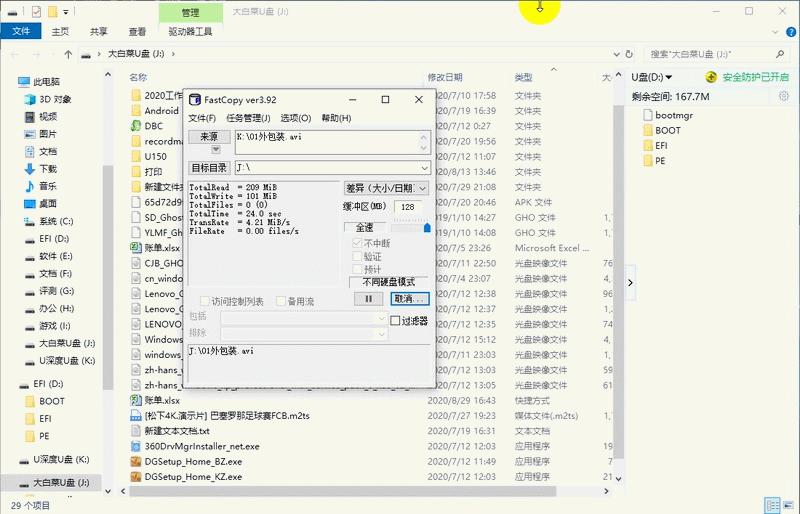Open the Explorer 文件 tab

click(x=21, y=31)
